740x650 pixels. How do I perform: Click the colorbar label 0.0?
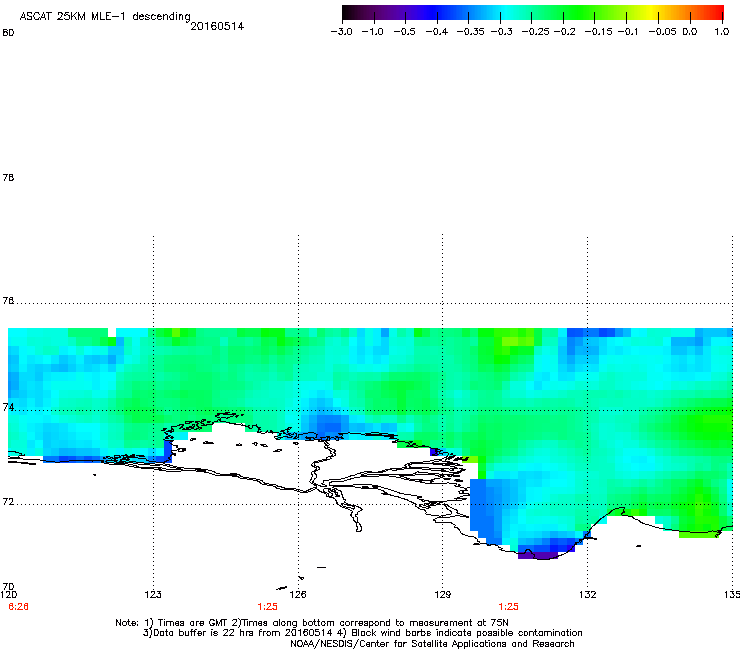pos(690,32)
